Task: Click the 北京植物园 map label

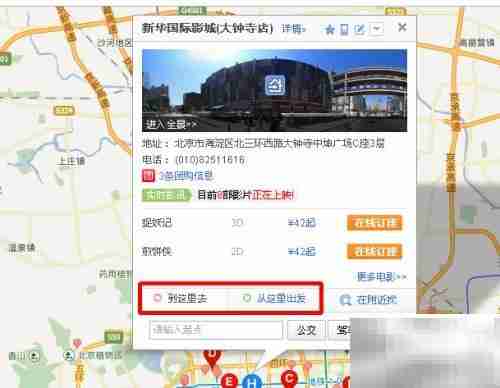Action: (100, 356)
